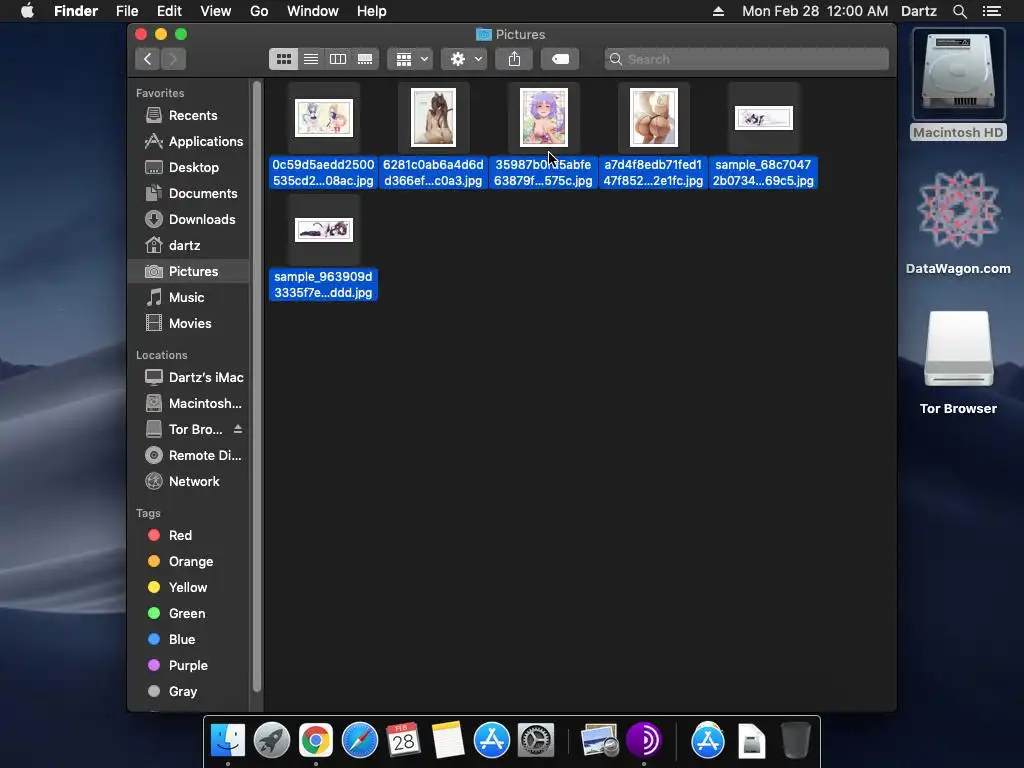Select Dartz's iMac under Locations
1024x768 pixels.
[189, 377]
